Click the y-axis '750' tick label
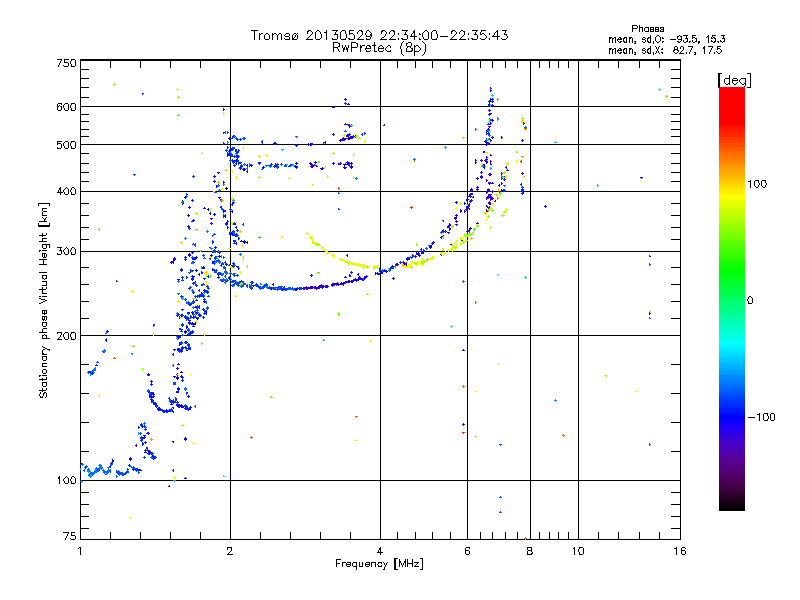800x600 pixels. coord(66,63)
